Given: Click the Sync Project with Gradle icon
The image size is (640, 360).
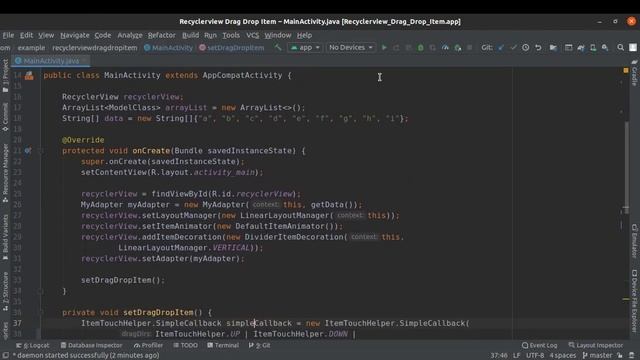Looking at the screenshot, I should 581,48.
